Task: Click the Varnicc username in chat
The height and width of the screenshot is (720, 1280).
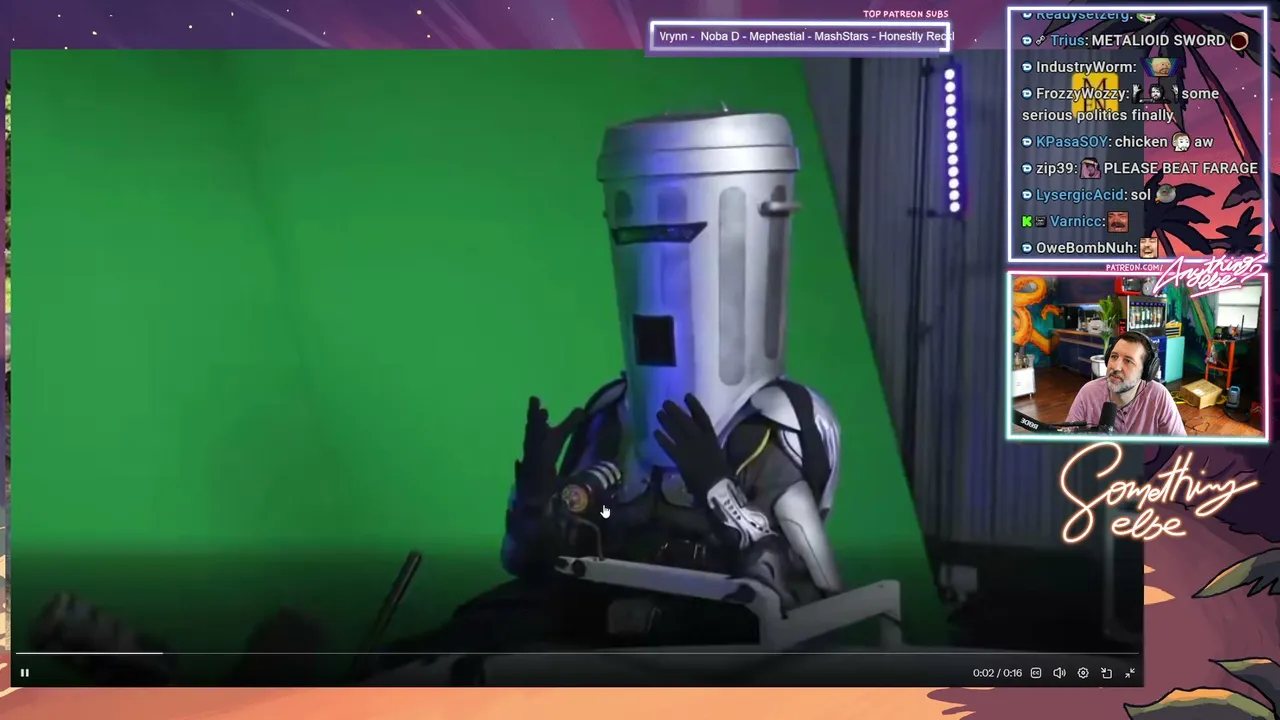Action: (x=1077, y=221)
